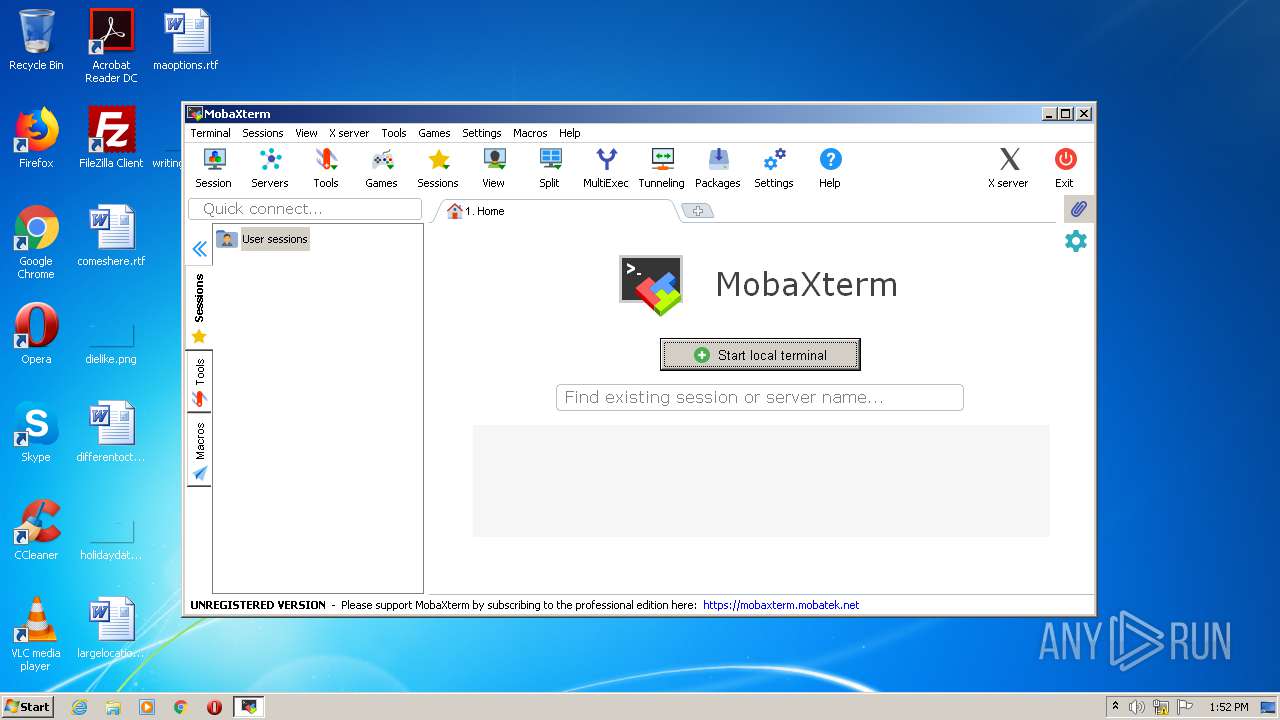Open Chrome from the taskbar
The height and width of the screenshot is (720, 1280).
tap(180, 707)
